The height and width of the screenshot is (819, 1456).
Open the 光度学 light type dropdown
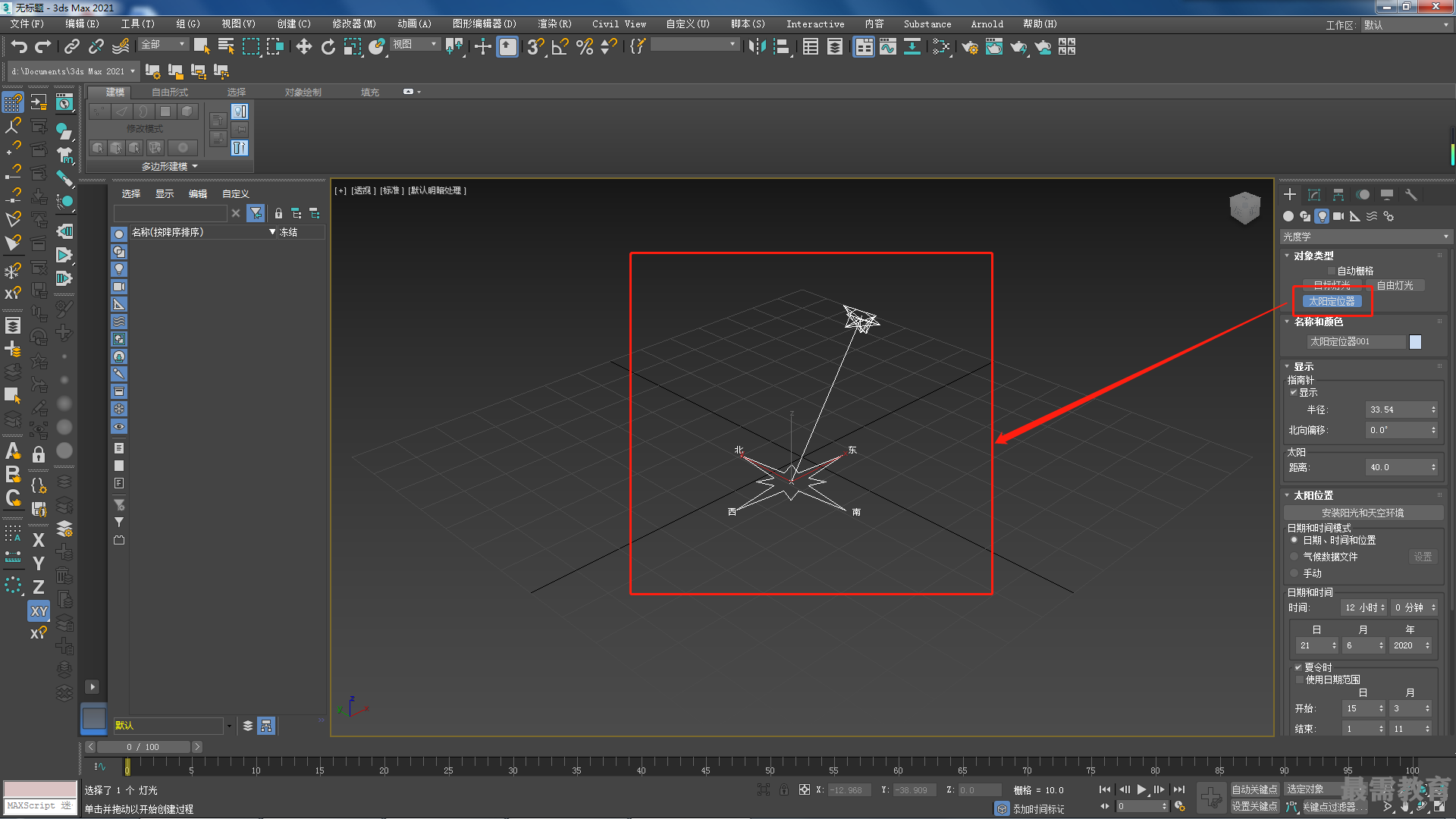(1366, 237)
